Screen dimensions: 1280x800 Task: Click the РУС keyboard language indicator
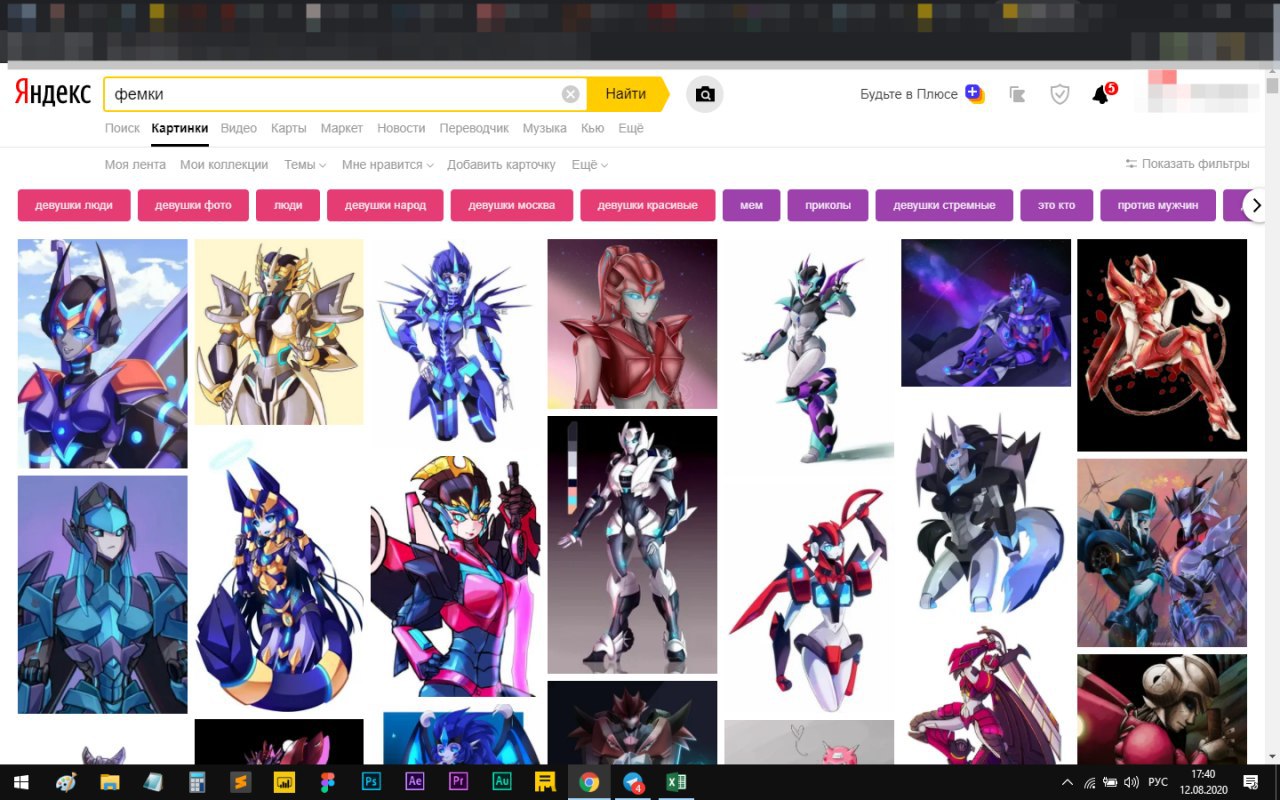(1157, 782)
